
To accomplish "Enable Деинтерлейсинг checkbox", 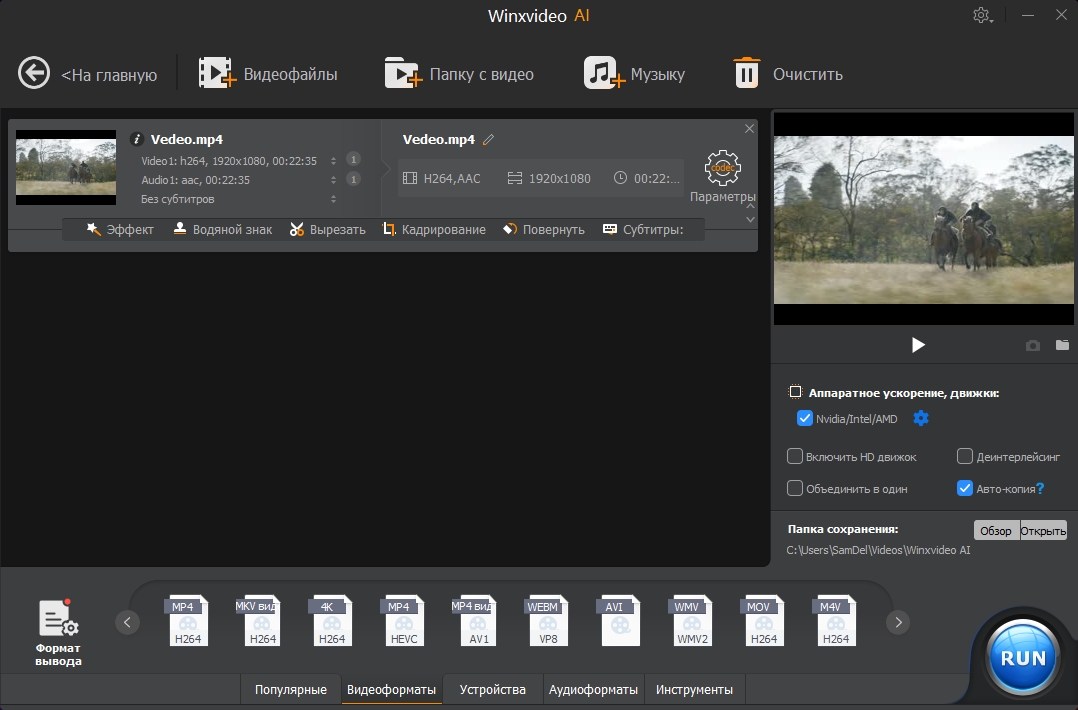I will [965, 457].
